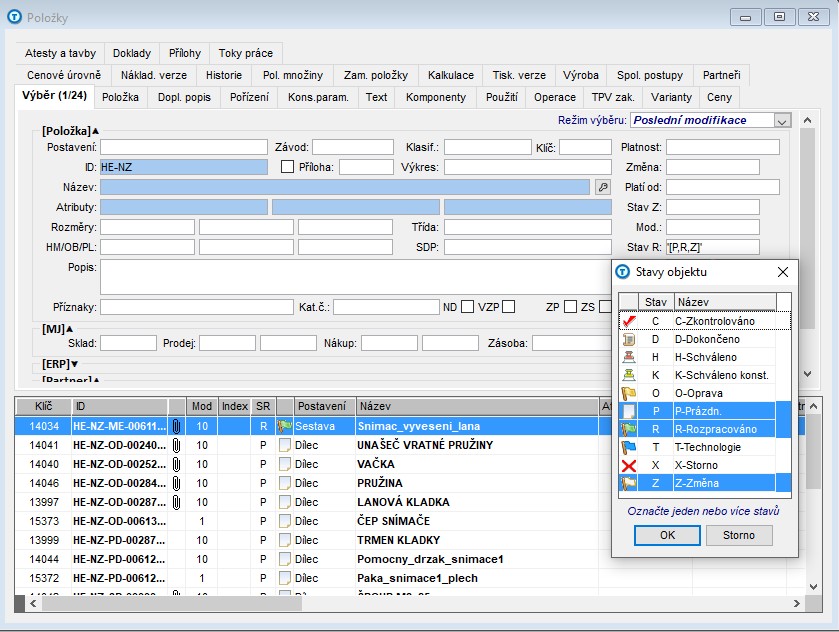This screenshot has width=839, height=632.
Task: Enable the VZP checkbox
Action: [509, 307]
